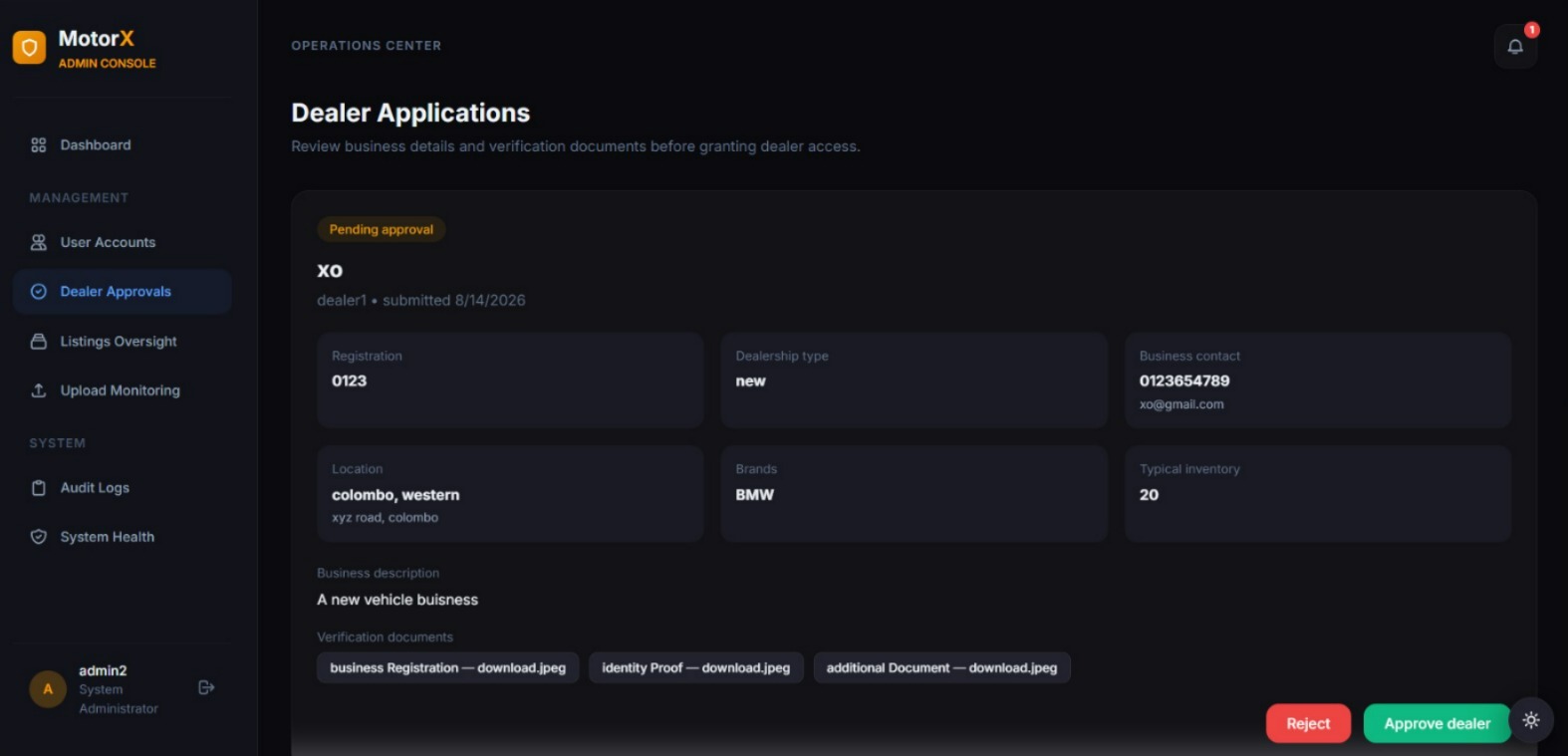
Task: Approve dealer XO application
Action: point(1437,724)
